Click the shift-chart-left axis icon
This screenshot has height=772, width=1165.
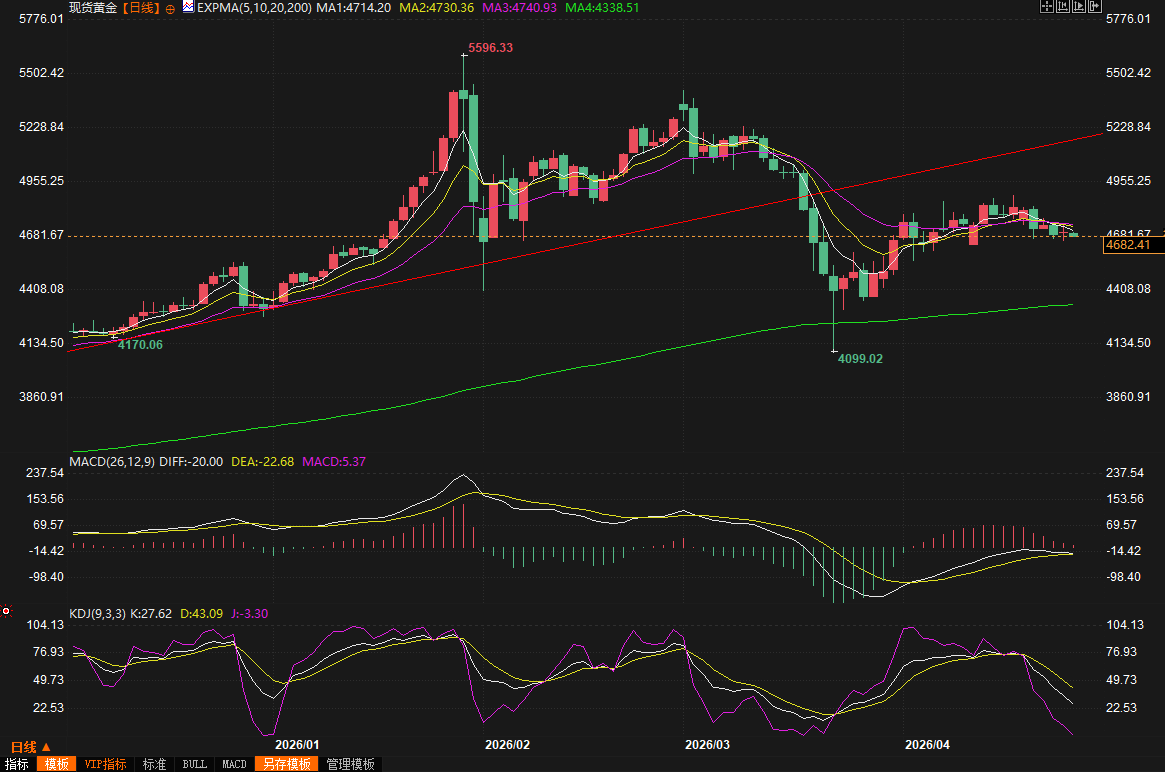(1063, 6)
